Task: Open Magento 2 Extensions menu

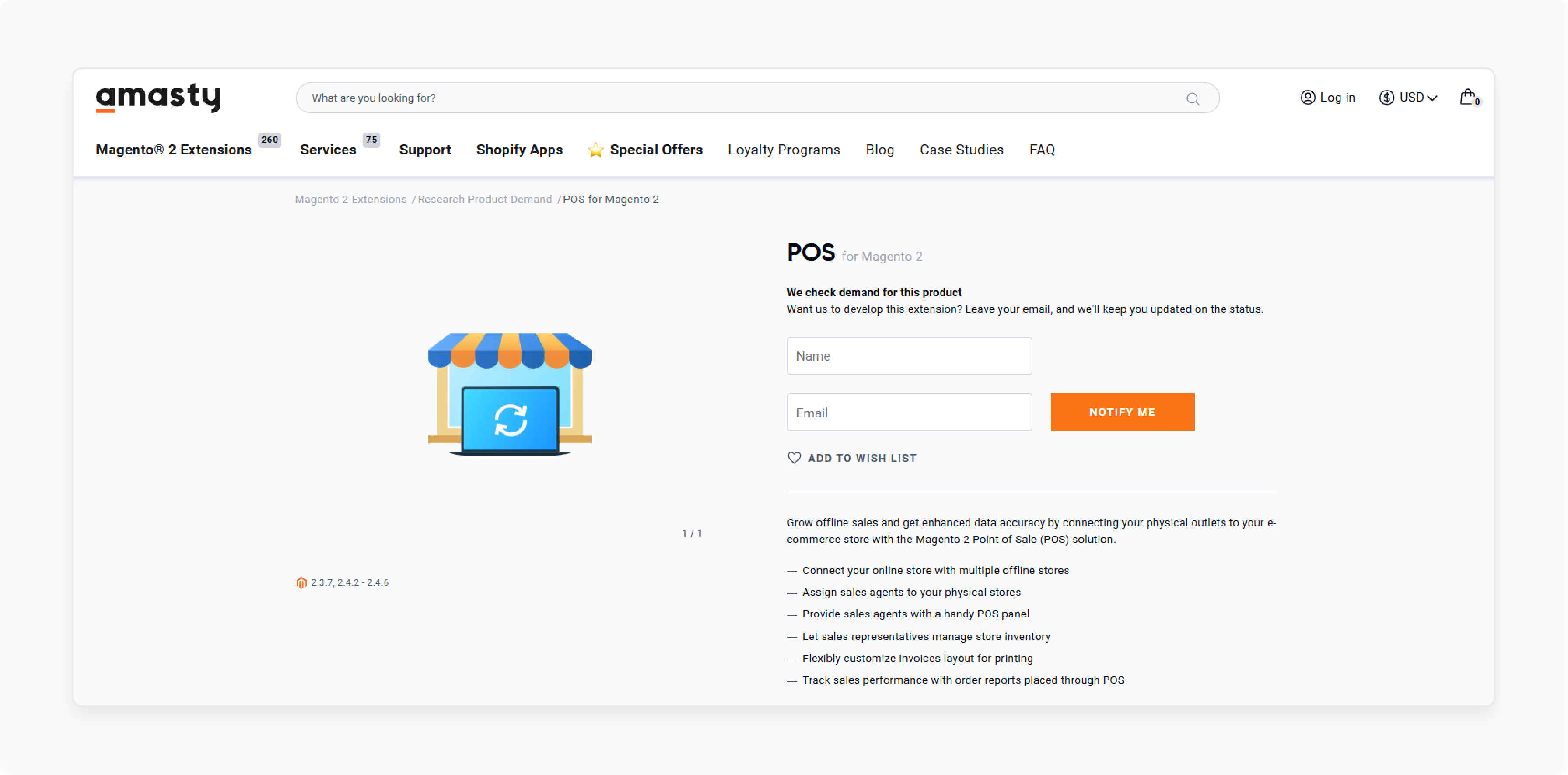Action: [174, 150]
